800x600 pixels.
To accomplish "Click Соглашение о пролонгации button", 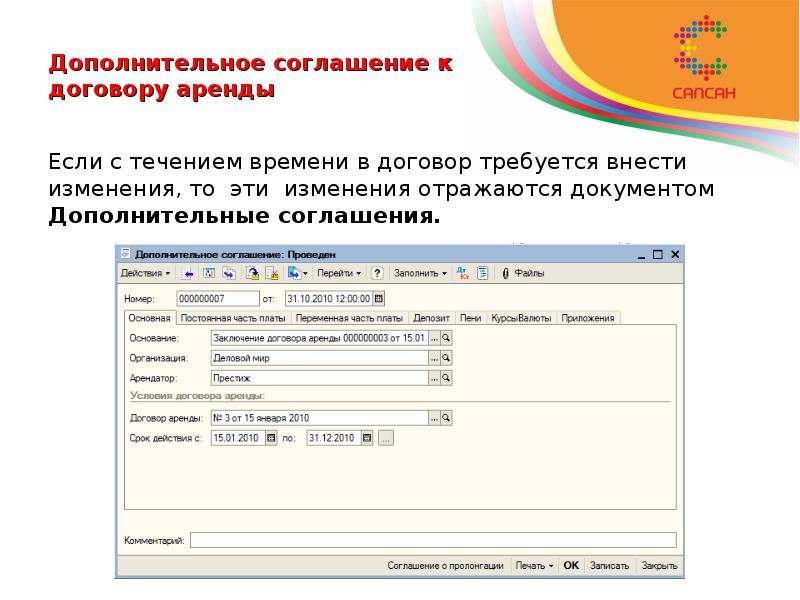I will [x=445, y=566].
